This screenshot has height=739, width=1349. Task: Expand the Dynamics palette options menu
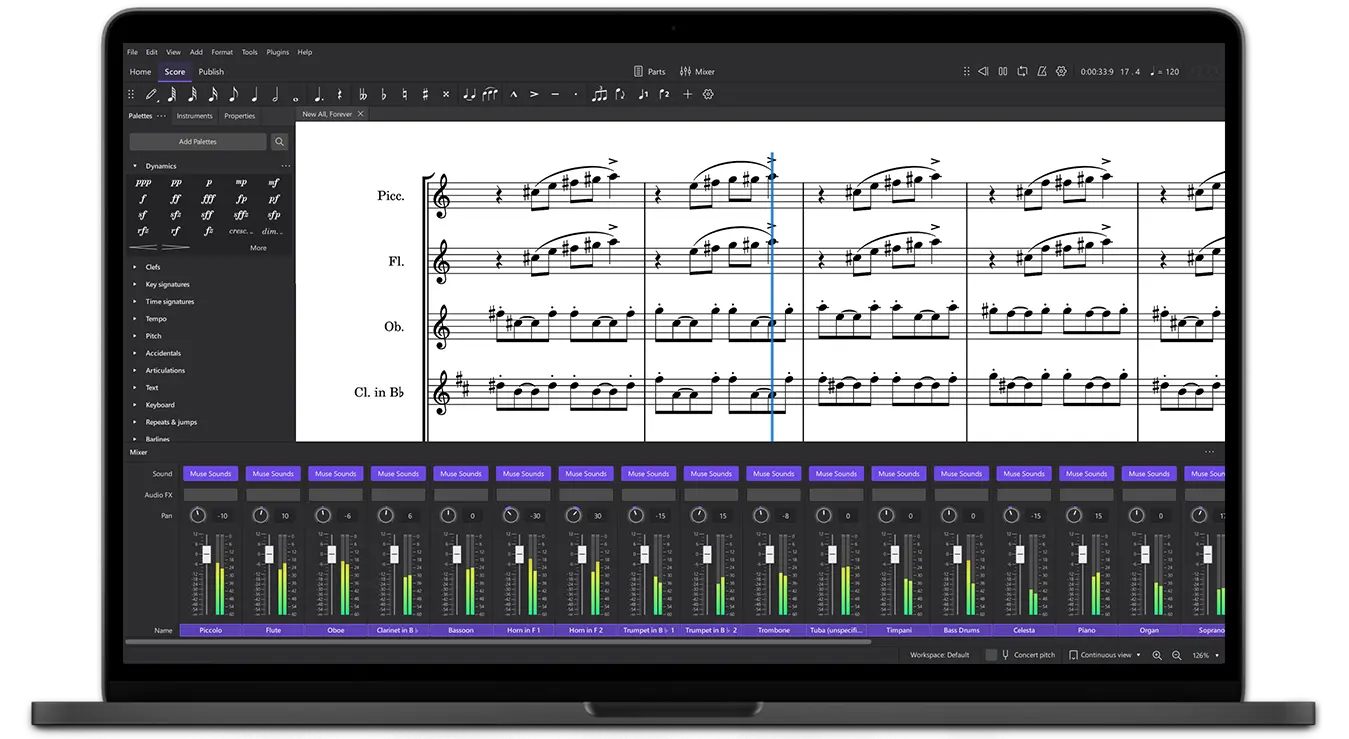285,165
